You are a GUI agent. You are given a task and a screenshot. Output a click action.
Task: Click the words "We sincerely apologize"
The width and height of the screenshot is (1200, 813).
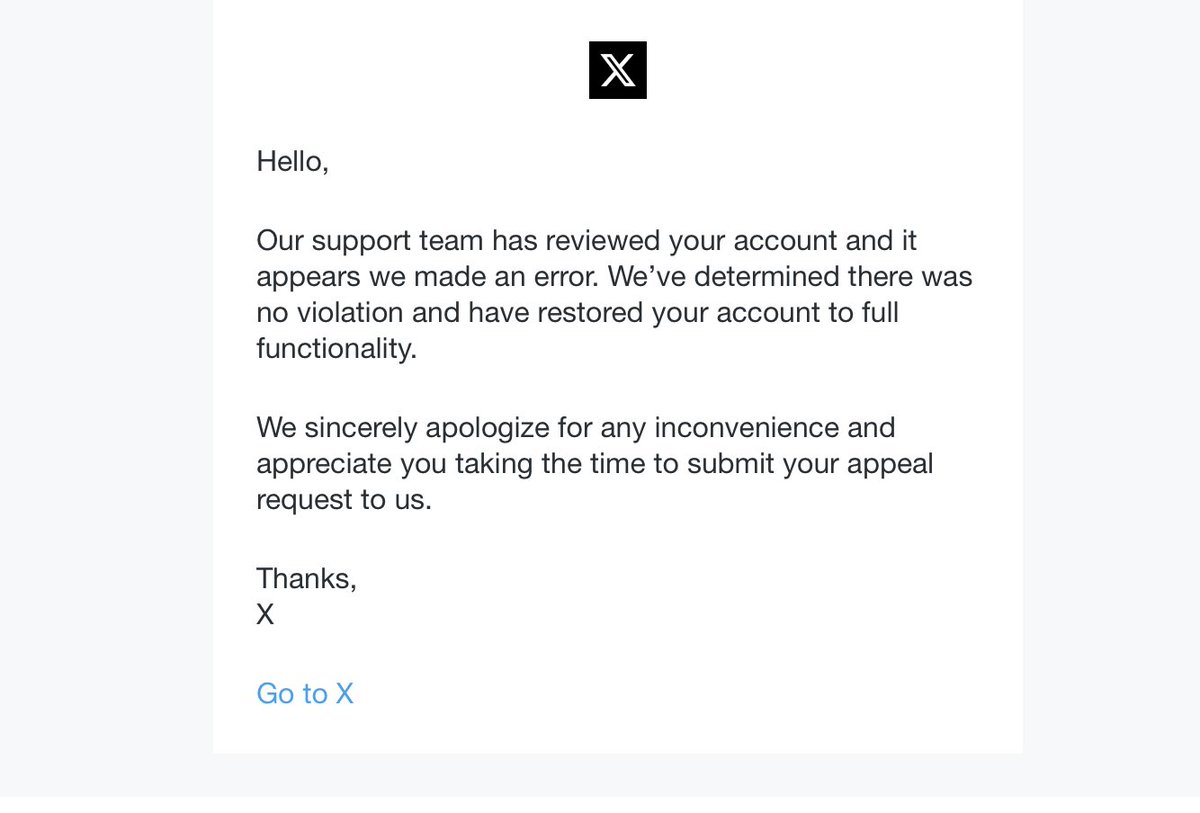click(404, 427)
